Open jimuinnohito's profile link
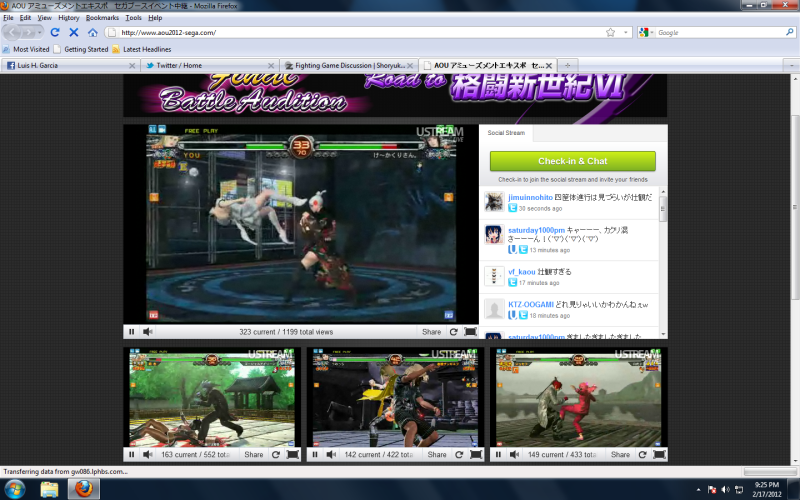800x500 pixels. (530, 197)
